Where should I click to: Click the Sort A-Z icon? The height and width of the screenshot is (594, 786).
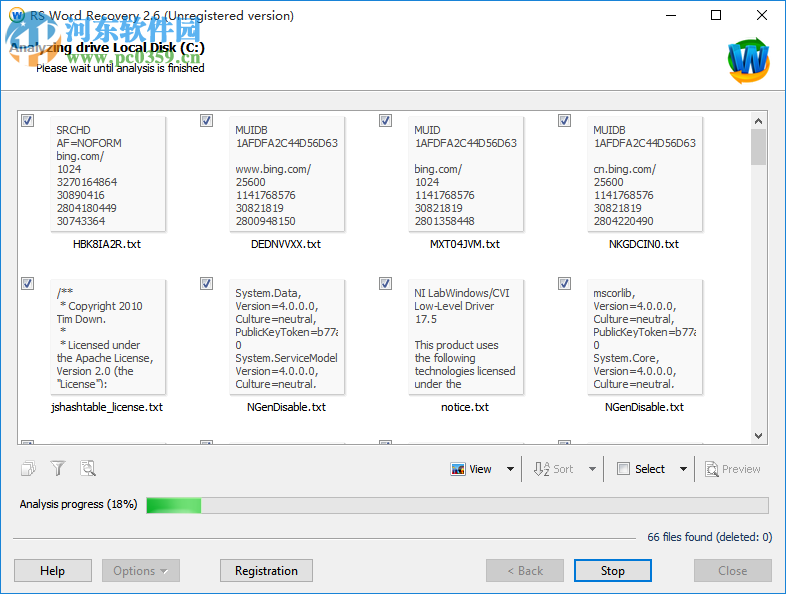pos(541,469)
